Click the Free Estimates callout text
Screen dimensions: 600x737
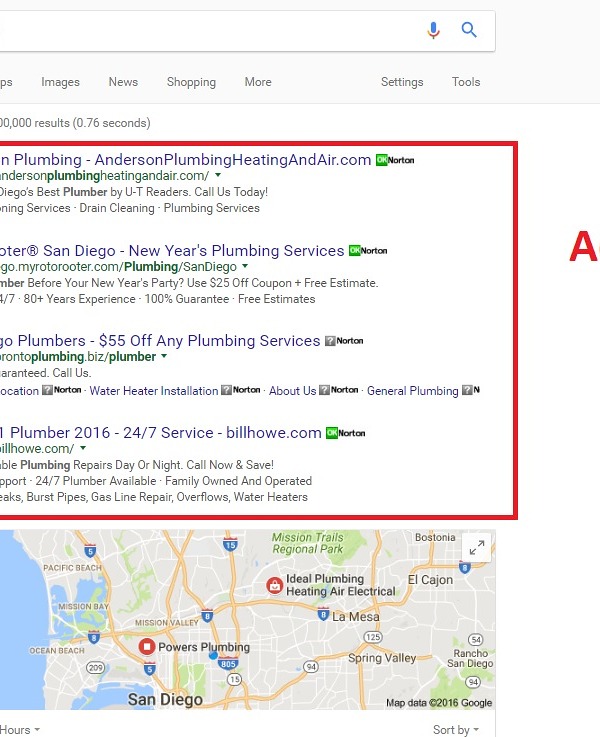(x=276, y=299)
